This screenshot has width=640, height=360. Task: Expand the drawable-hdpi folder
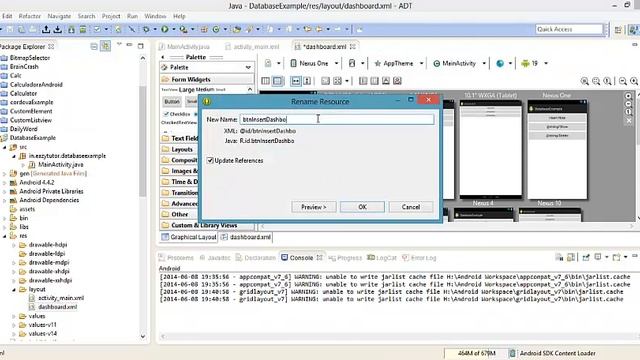14,245
